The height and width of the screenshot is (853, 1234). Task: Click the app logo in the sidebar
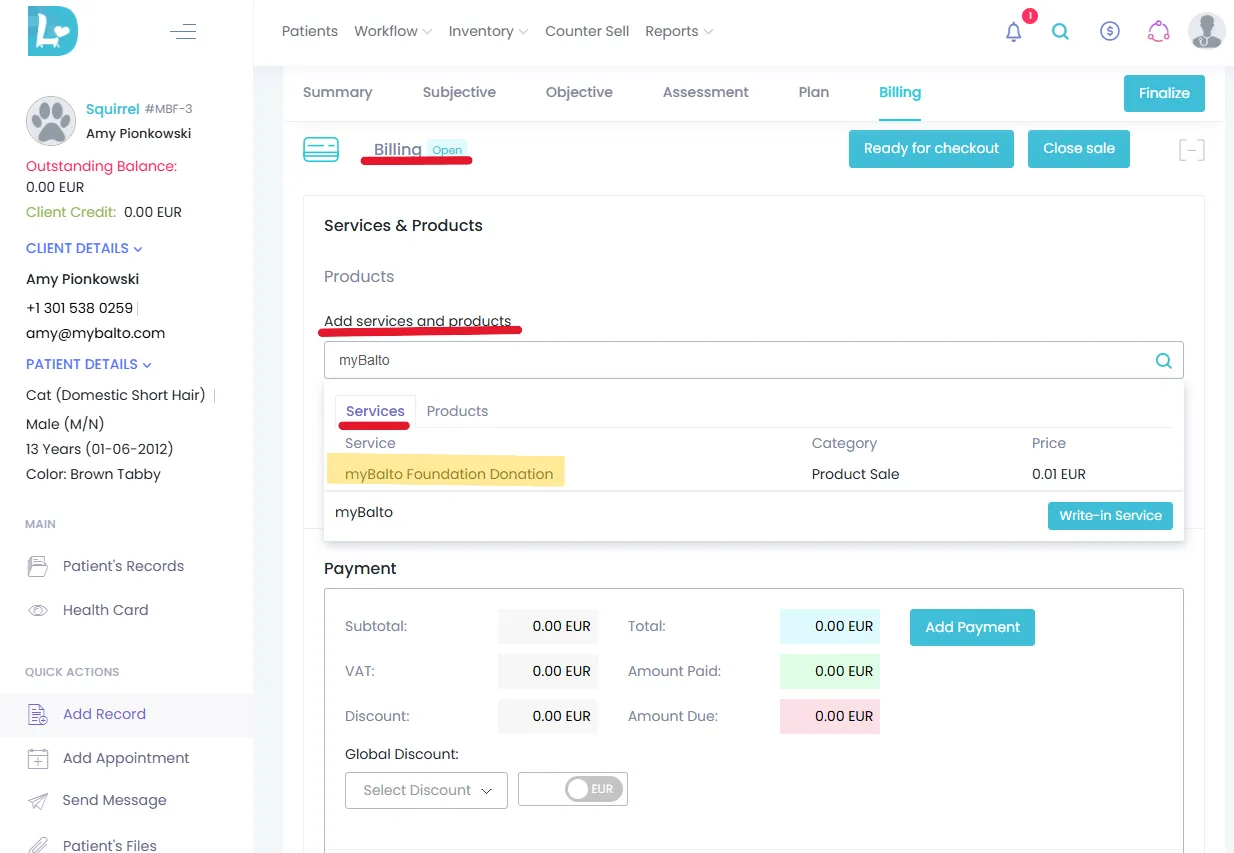click(x=52, y=31)
